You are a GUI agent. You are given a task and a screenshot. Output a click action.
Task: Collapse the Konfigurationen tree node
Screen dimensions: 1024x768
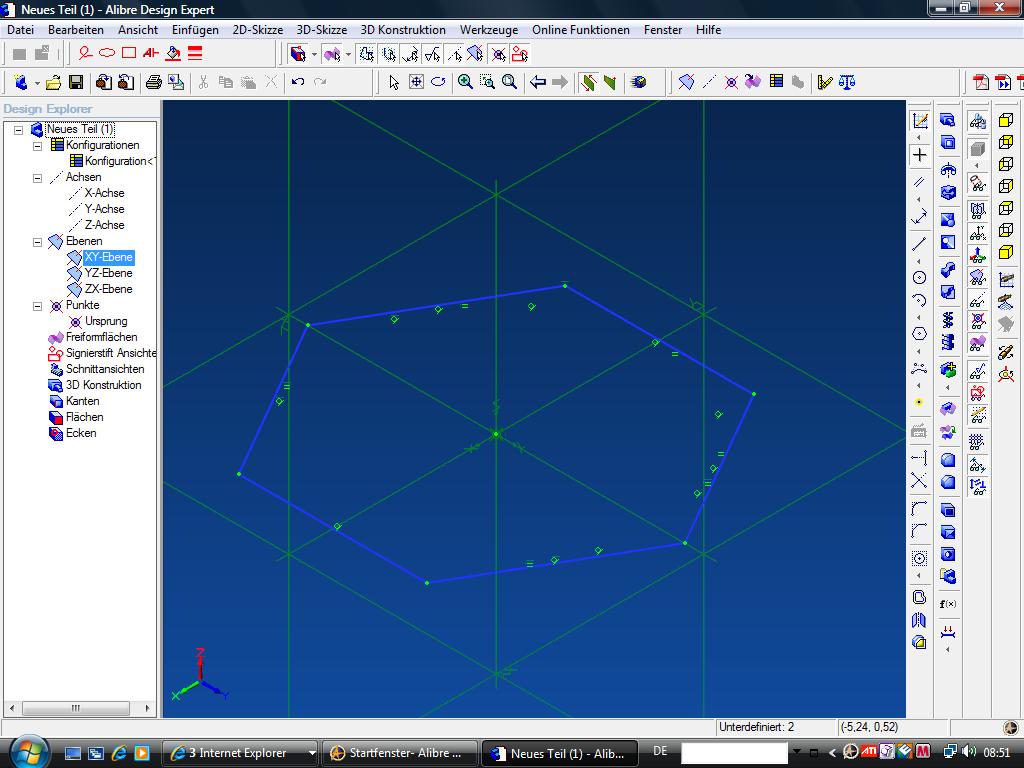[x=38, y=146]
